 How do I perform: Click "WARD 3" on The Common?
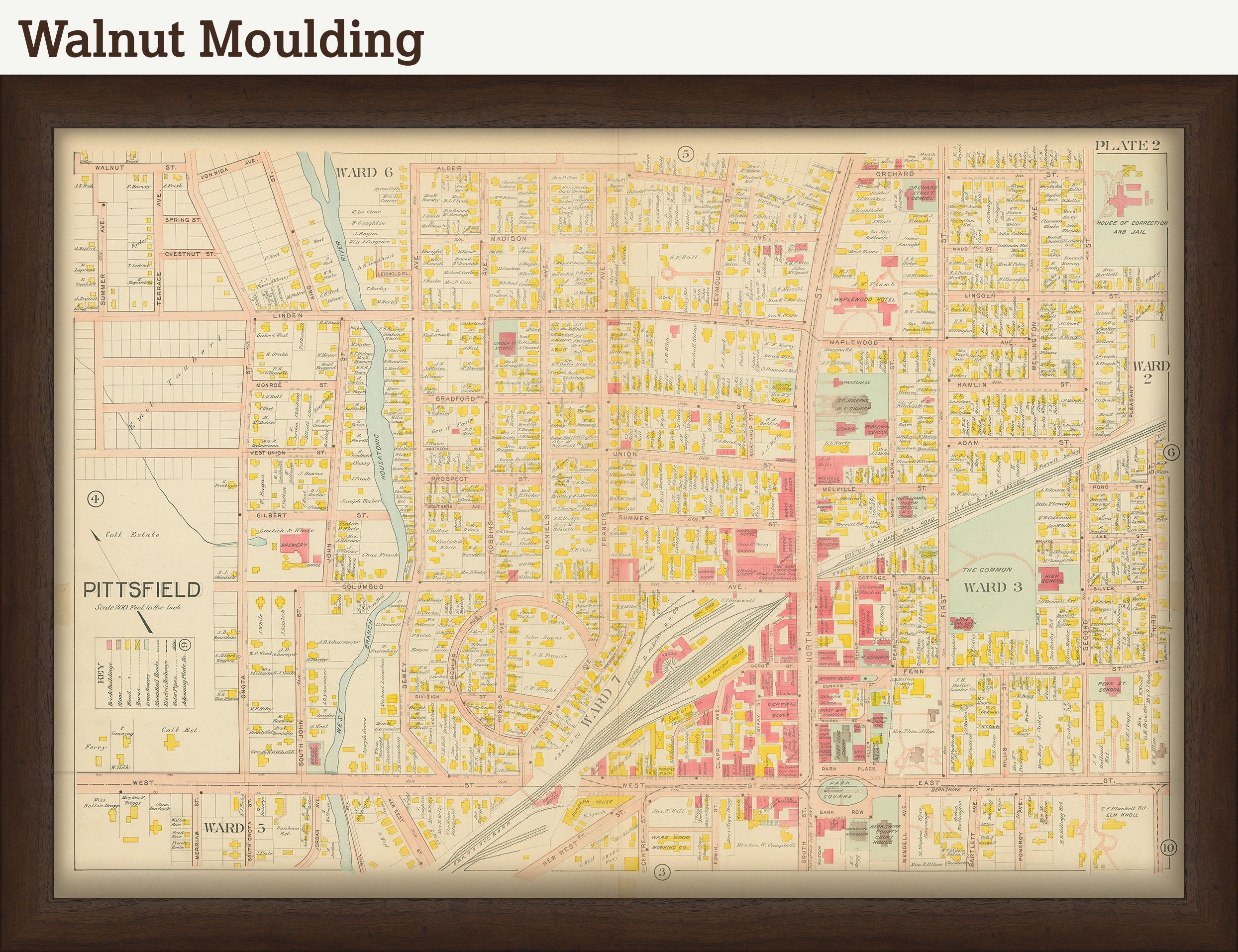point(993,587)
